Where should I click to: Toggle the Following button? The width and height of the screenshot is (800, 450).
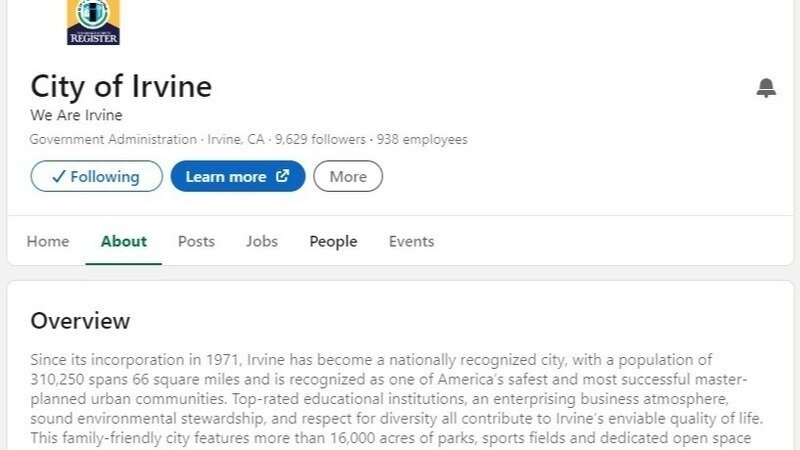(96, 177)
